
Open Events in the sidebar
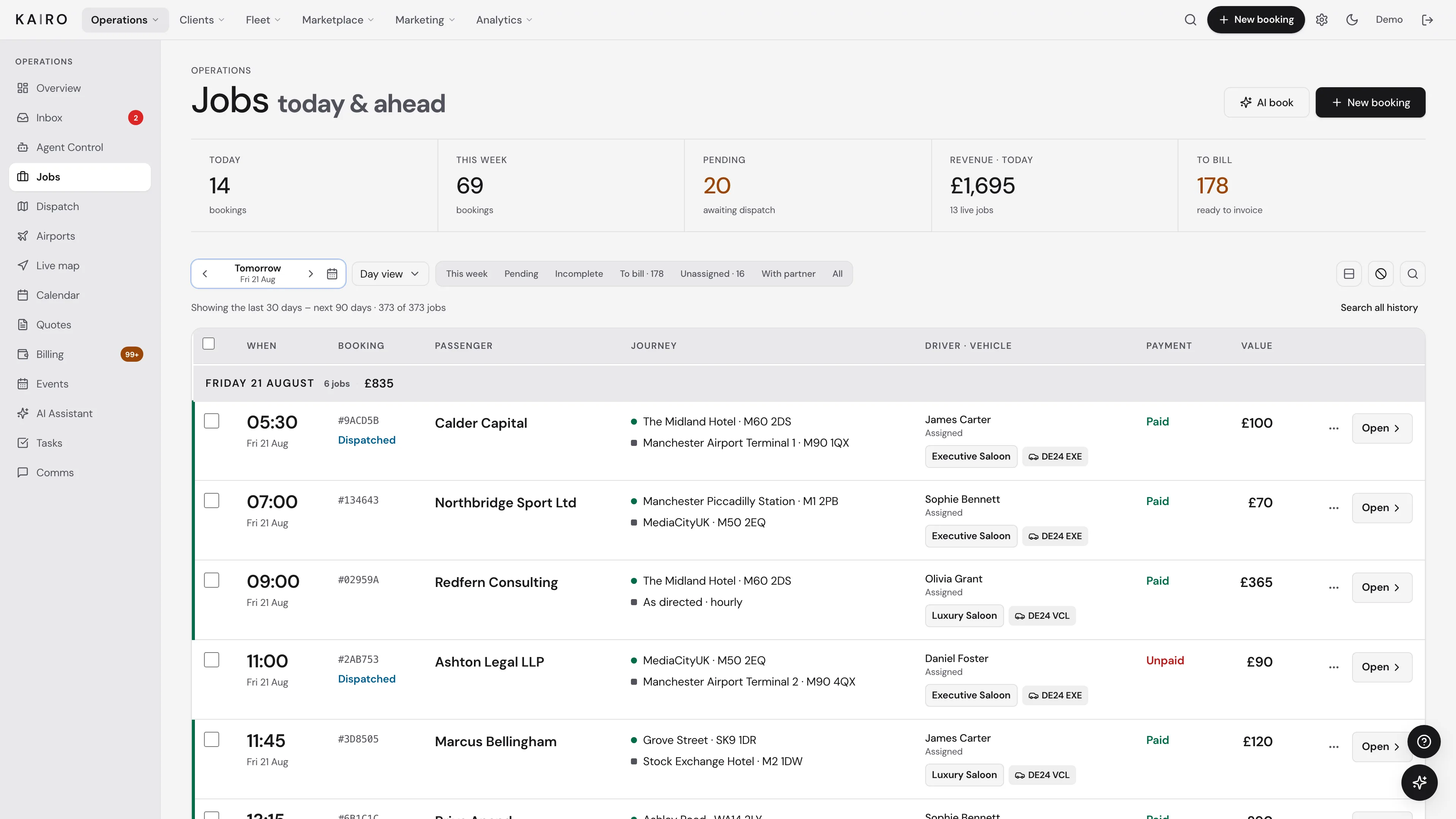pos(80,384)
